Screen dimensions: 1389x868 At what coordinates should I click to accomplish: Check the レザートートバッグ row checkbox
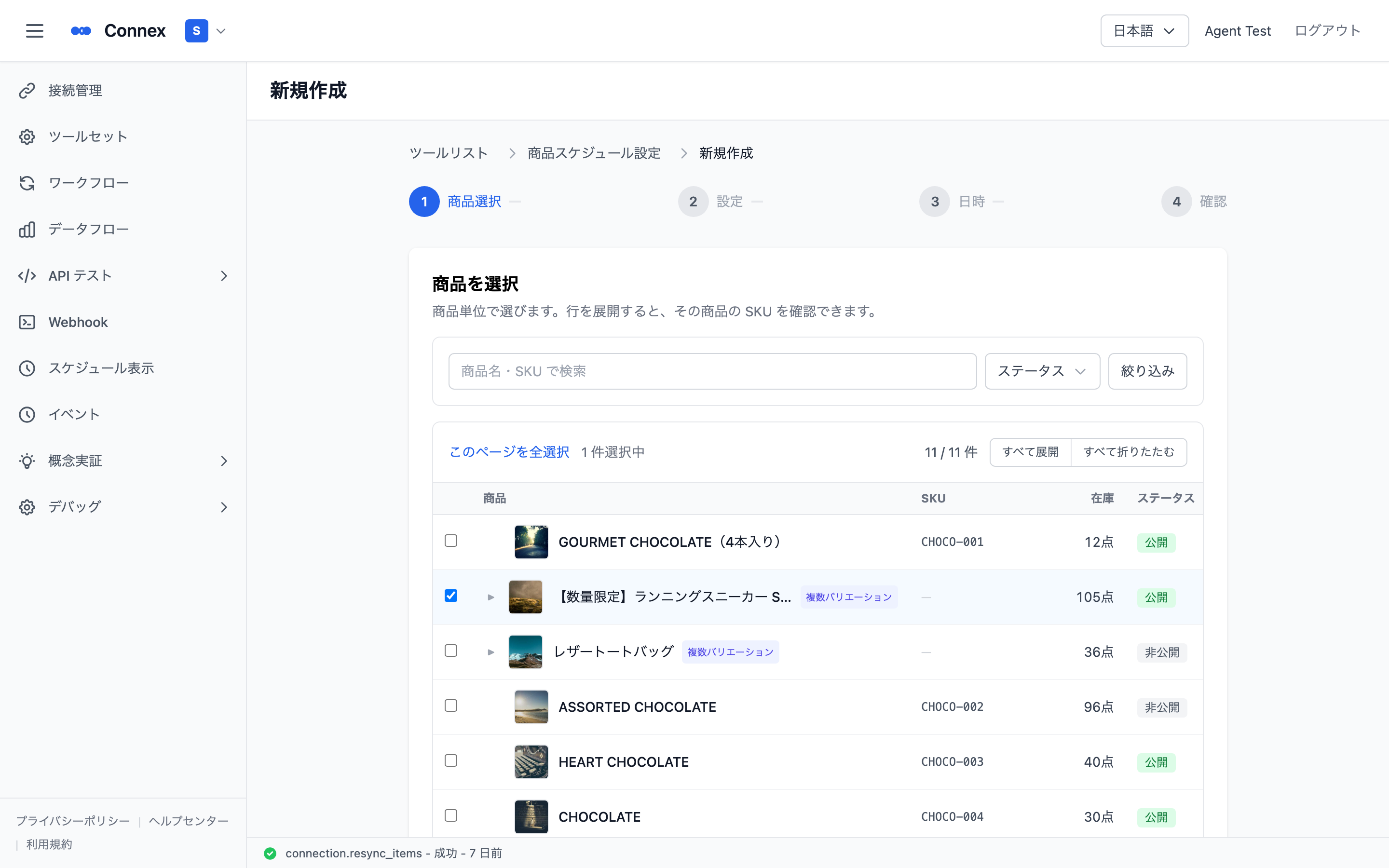point(451,651)
